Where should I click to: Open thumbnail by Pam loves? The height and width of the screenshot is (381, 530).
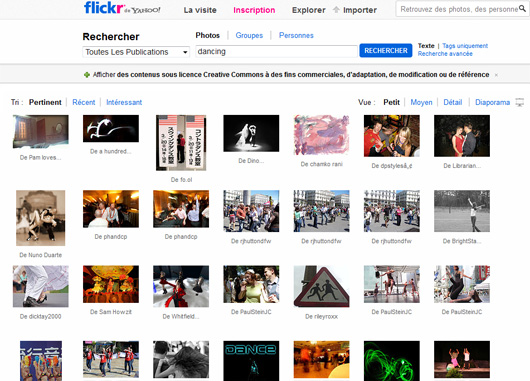click(41, 132)
